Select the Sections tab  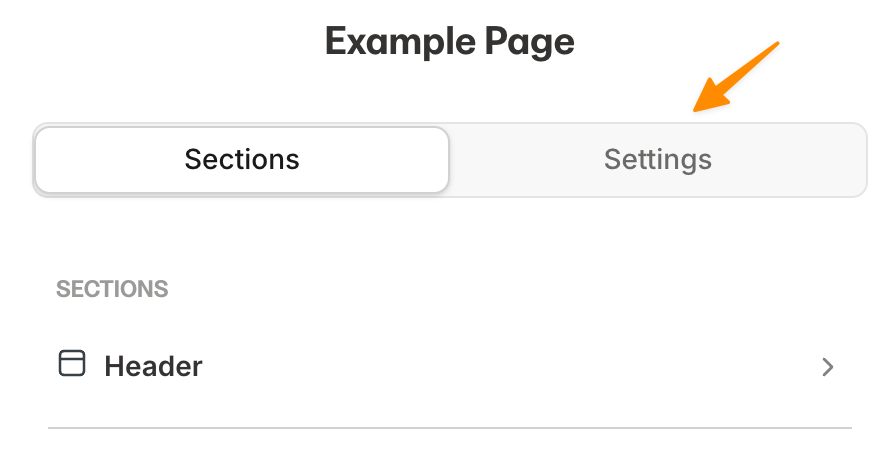click(242, 160)
